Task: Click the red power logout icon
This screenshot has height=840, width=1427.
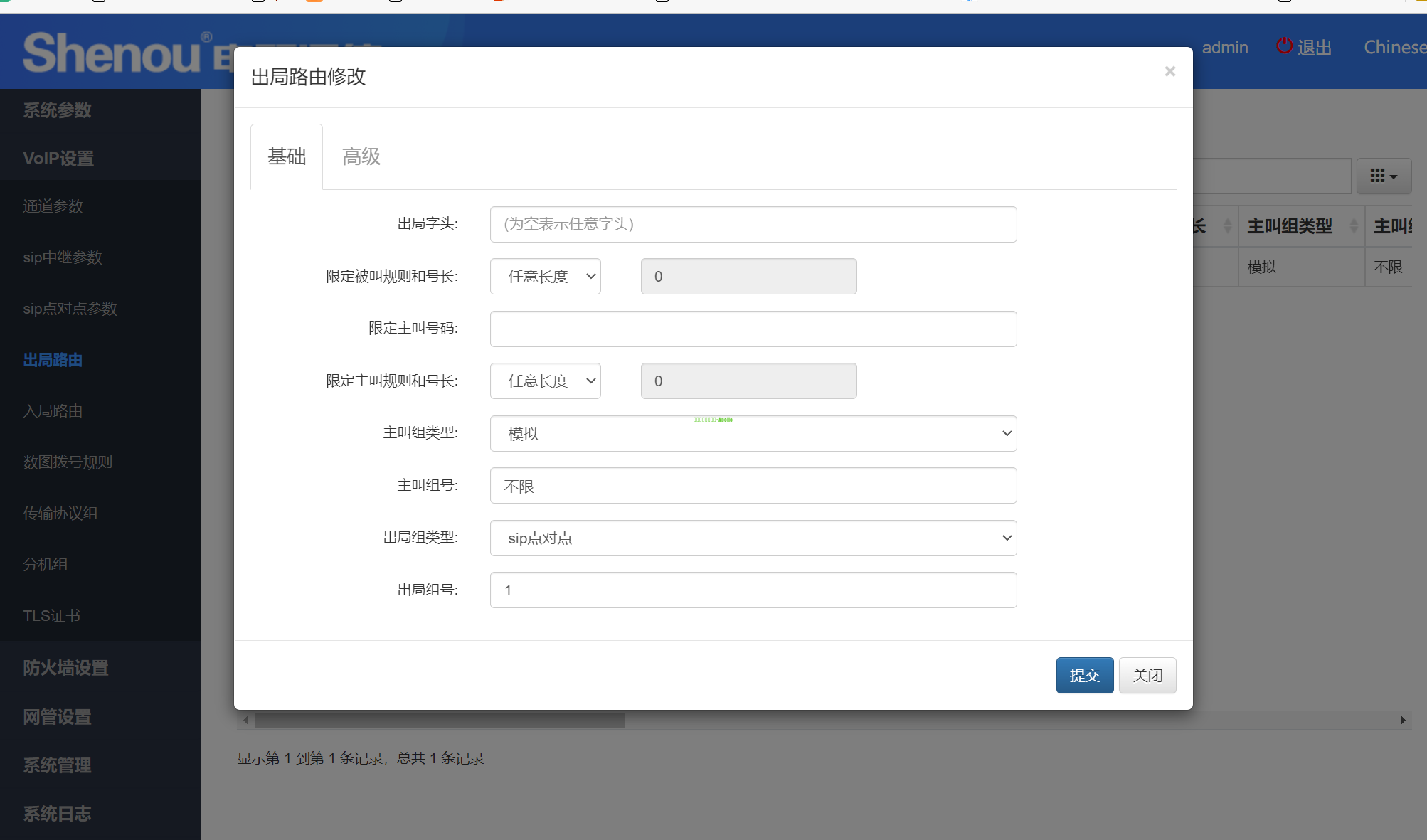Action: coord(1284,46)
